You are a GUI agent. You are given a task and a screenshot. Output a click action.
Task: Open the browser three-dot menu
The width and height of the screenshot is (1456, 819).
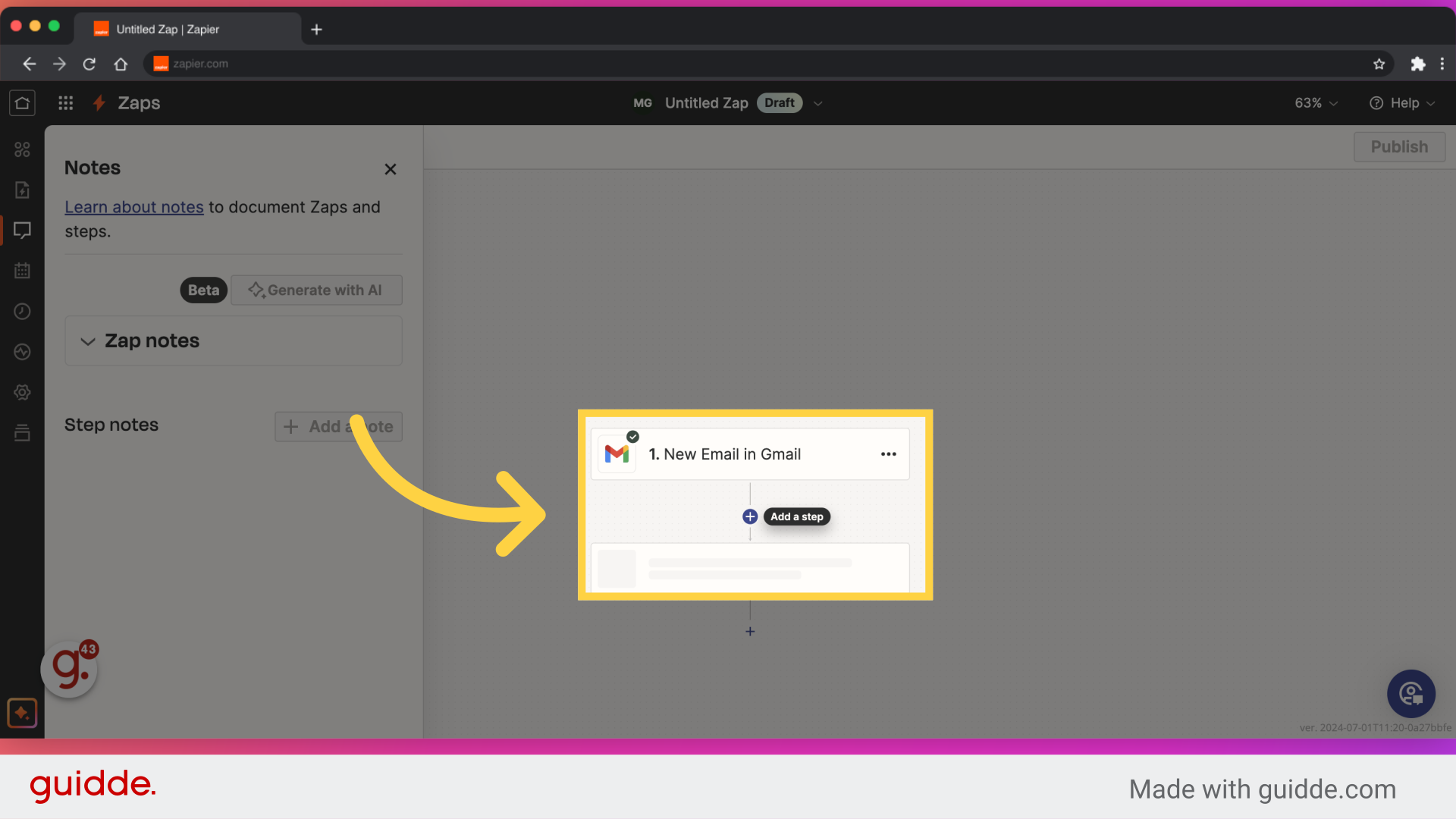point(1442,64)
